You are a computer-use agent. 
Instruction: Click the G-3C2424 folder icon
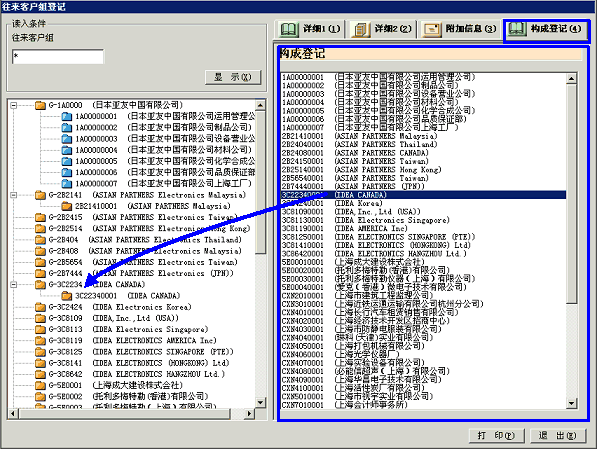40,307
